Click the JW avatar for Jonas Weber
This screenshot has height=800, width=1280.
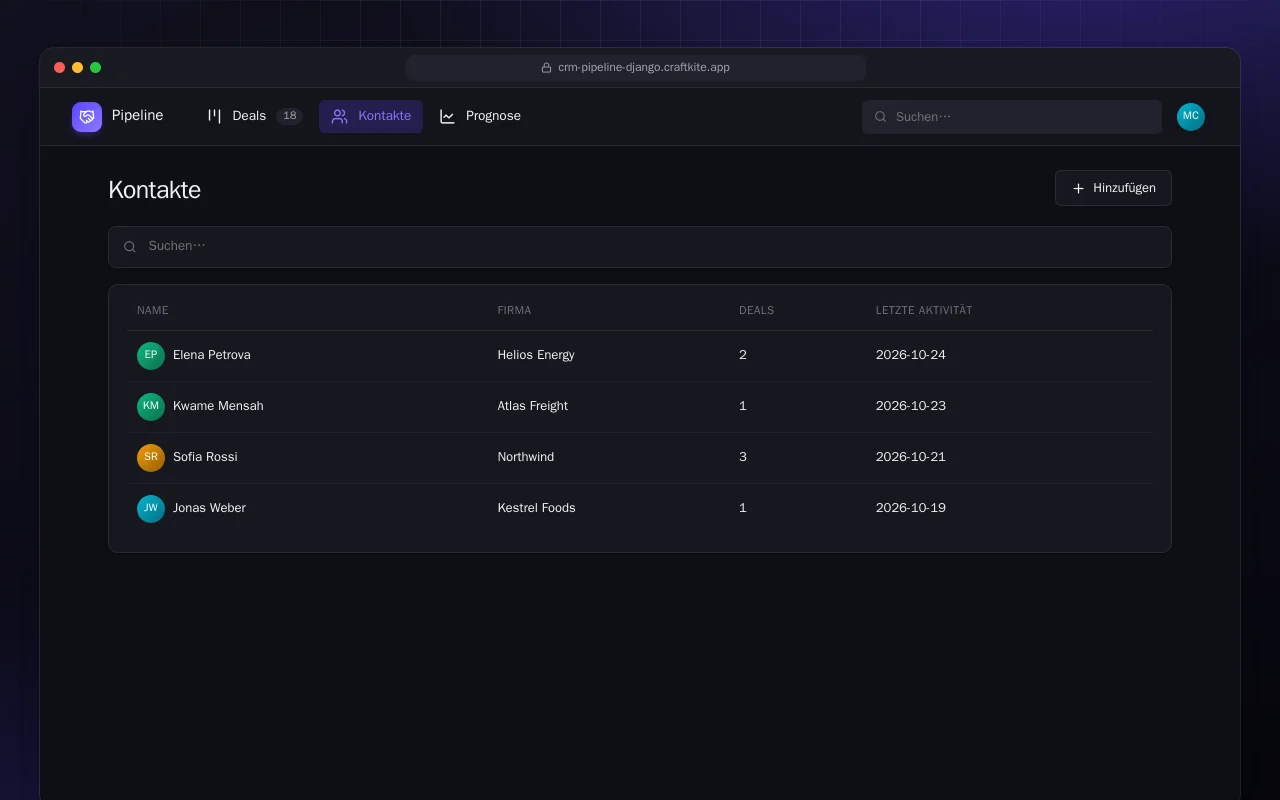tap(151, 509)
